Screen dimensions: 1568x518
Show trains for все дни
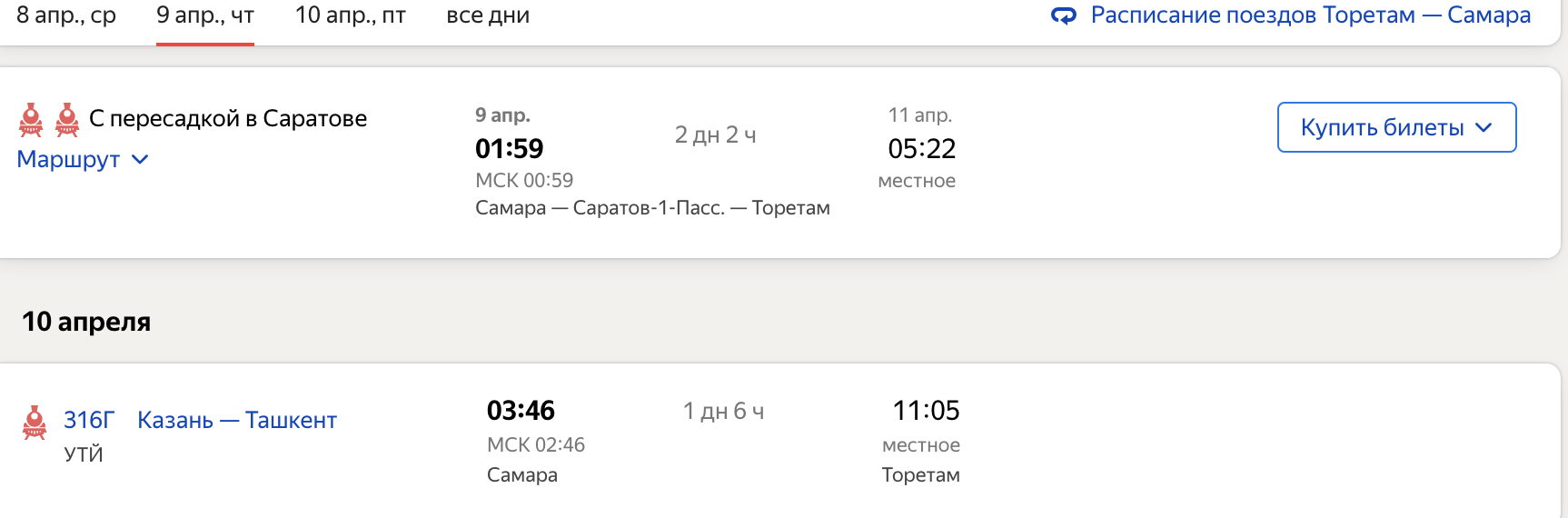pos(488,15)
